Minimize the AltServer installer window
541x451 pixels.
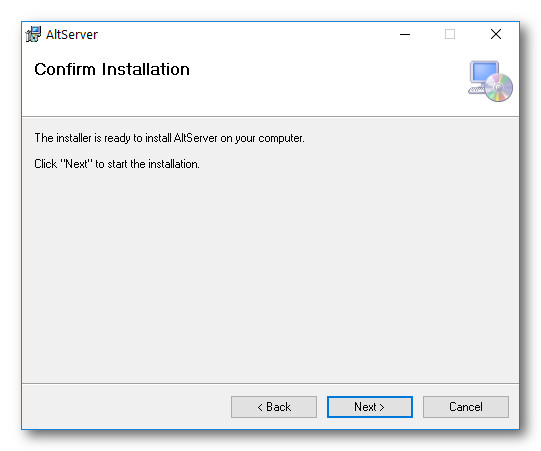tap(405, 34)
